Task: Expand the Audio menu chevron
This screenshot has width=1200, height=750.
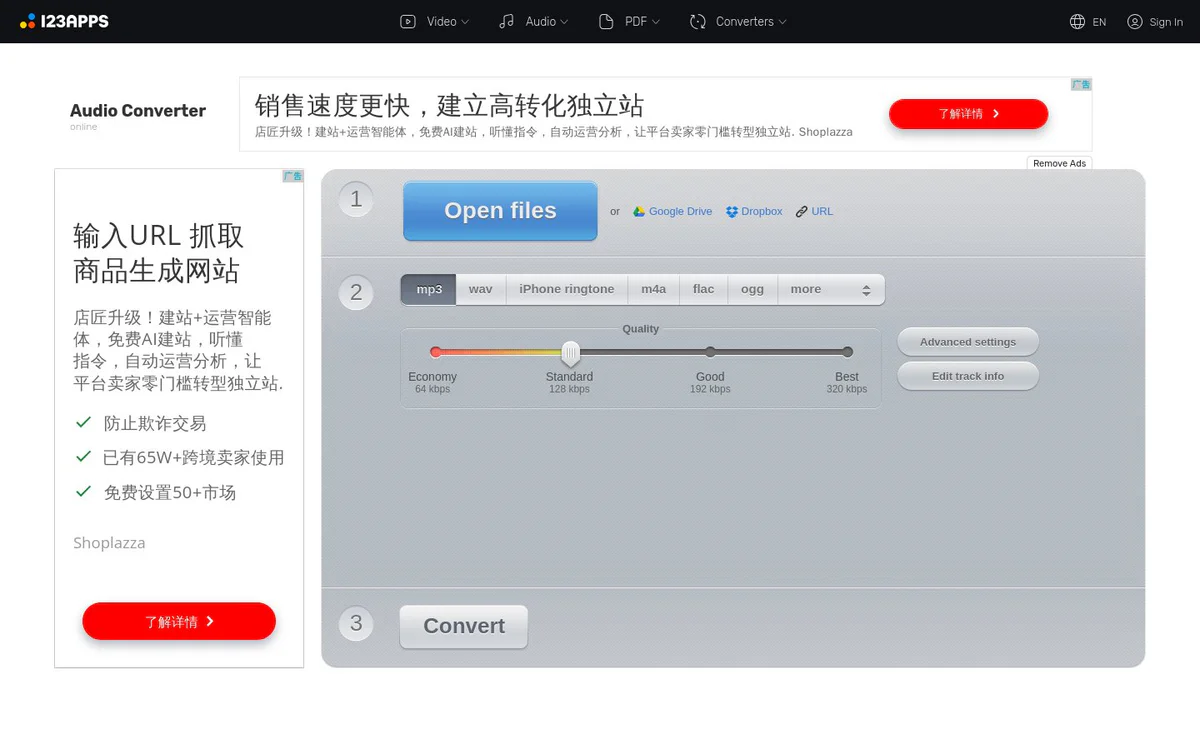Action: coord(564,22)
